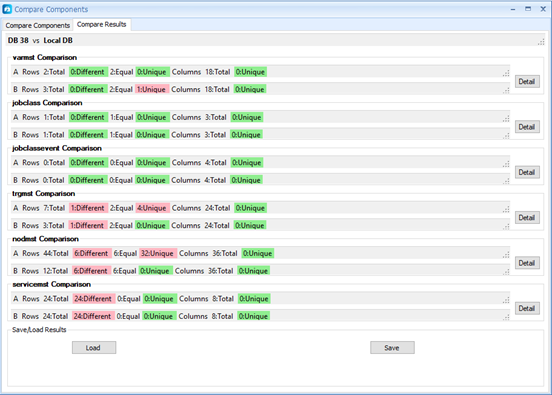This screenshot has height=395, width=552.
Task: Click 8:Total columns in servicemst row A
Action: 223,299
